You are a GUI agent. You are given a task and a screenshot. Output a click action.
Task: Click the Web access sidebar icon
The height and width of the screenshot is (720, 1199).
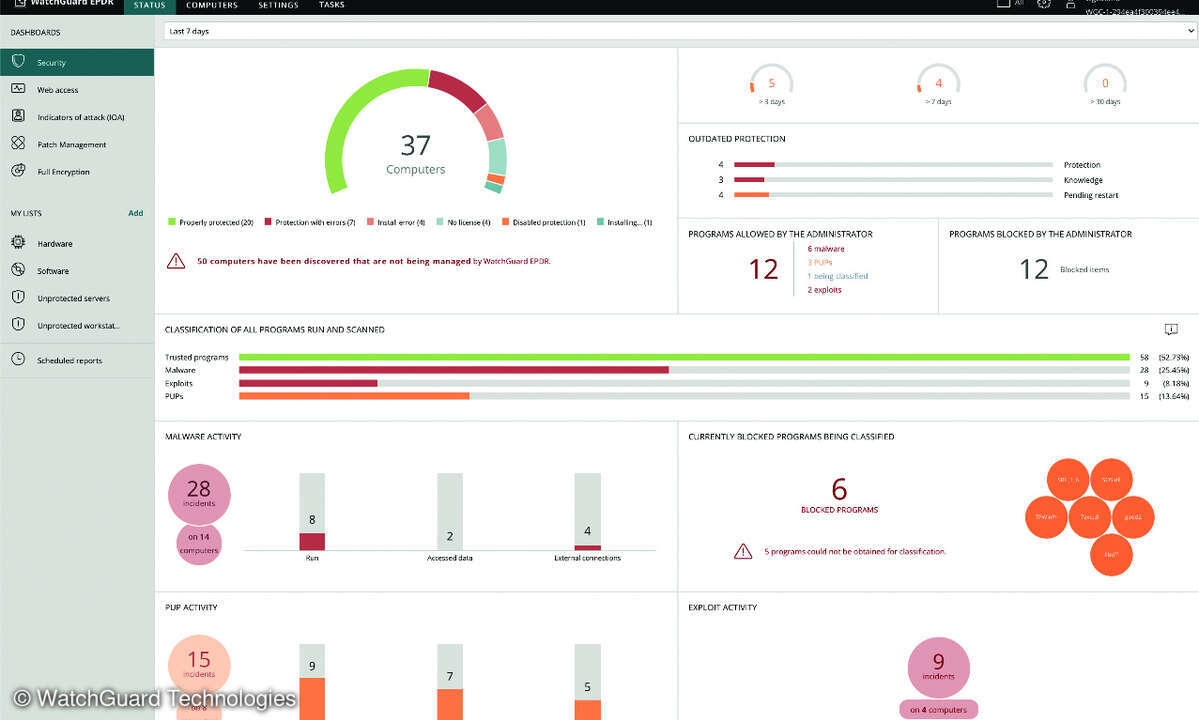18,89
